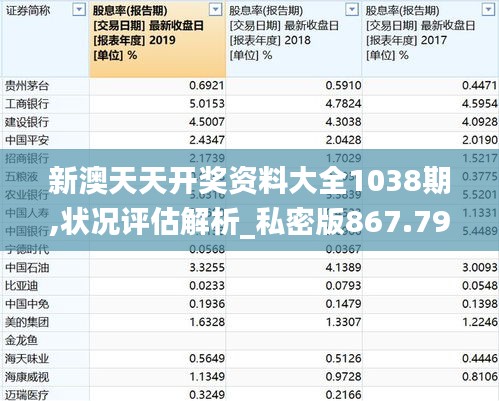The width and height of the screenshot is (499, 401).
Task: Click 工商银行 2018 value 4.7824
Action: point(343,104)
